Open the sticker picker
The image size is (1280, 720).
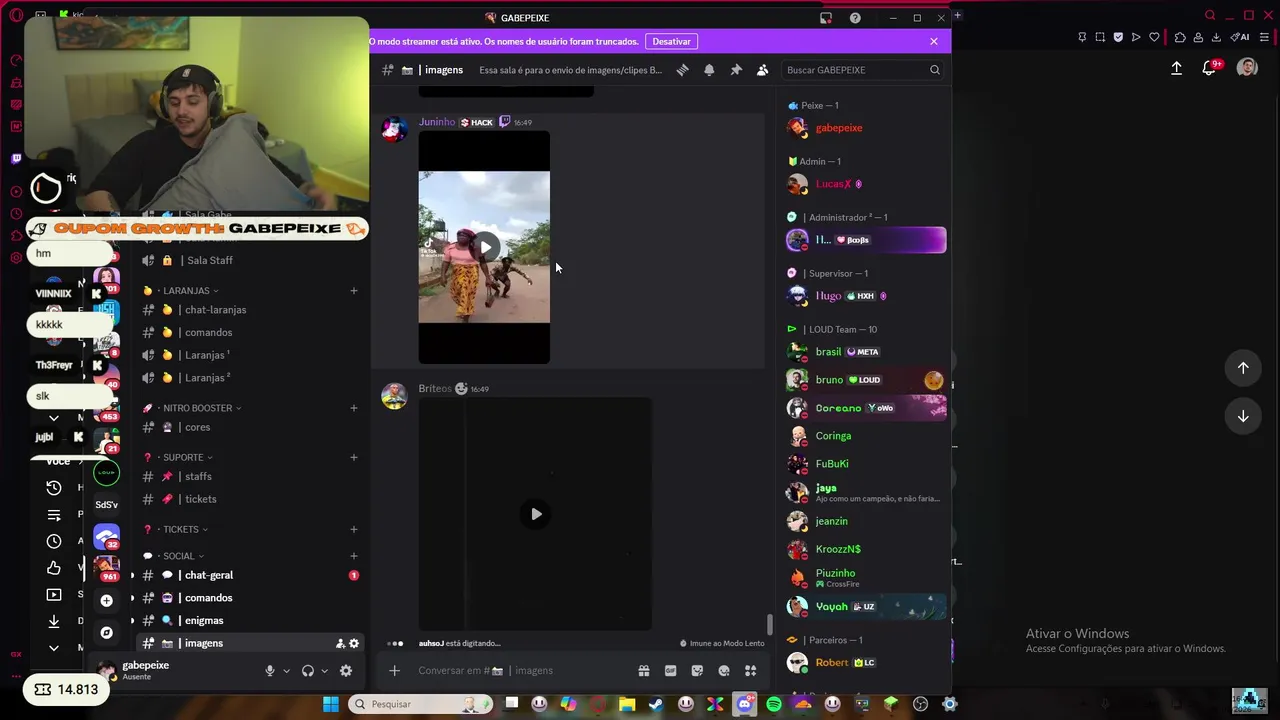697,671
